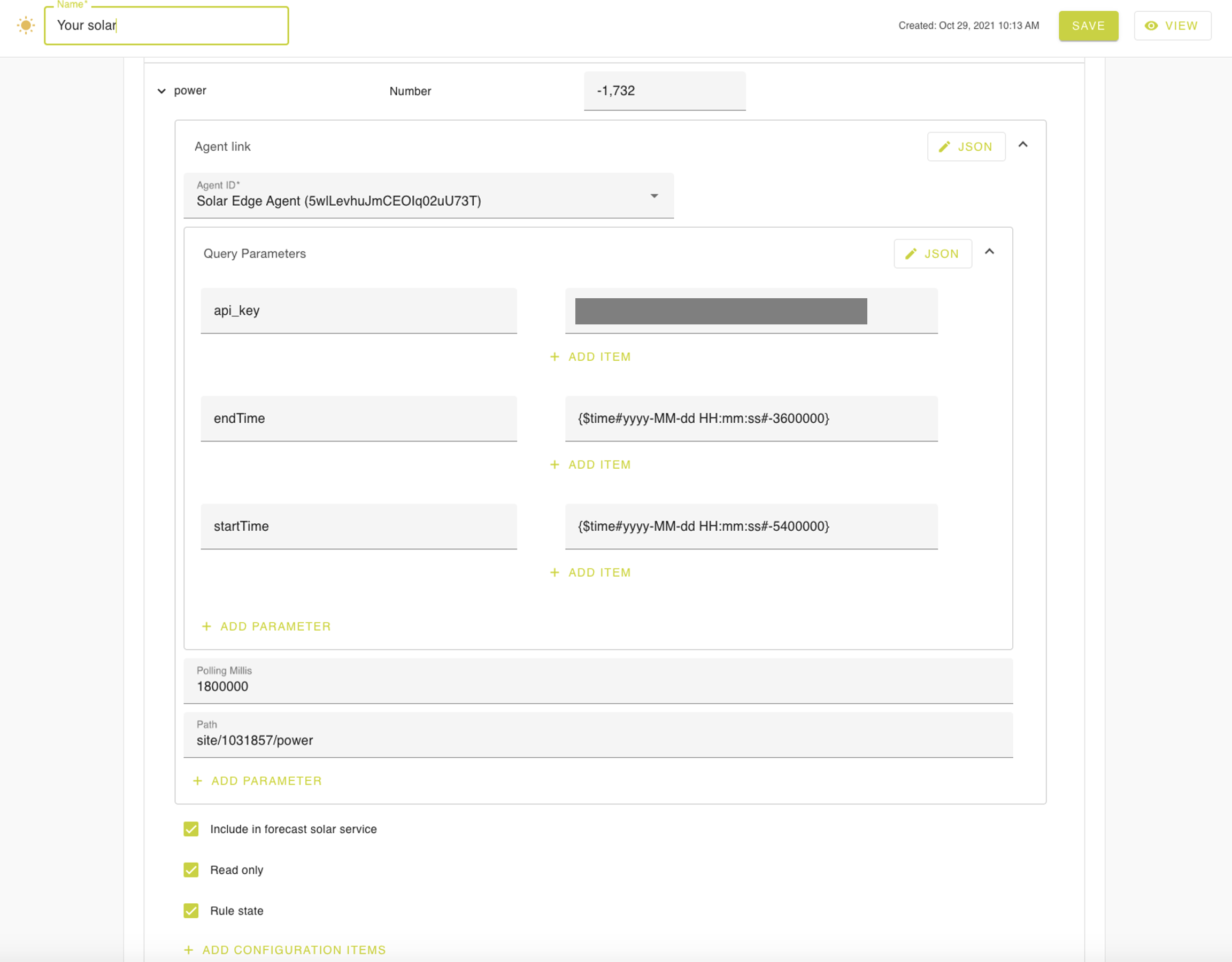Click ADD PARAMETER below the Path field

click(257, 781)
